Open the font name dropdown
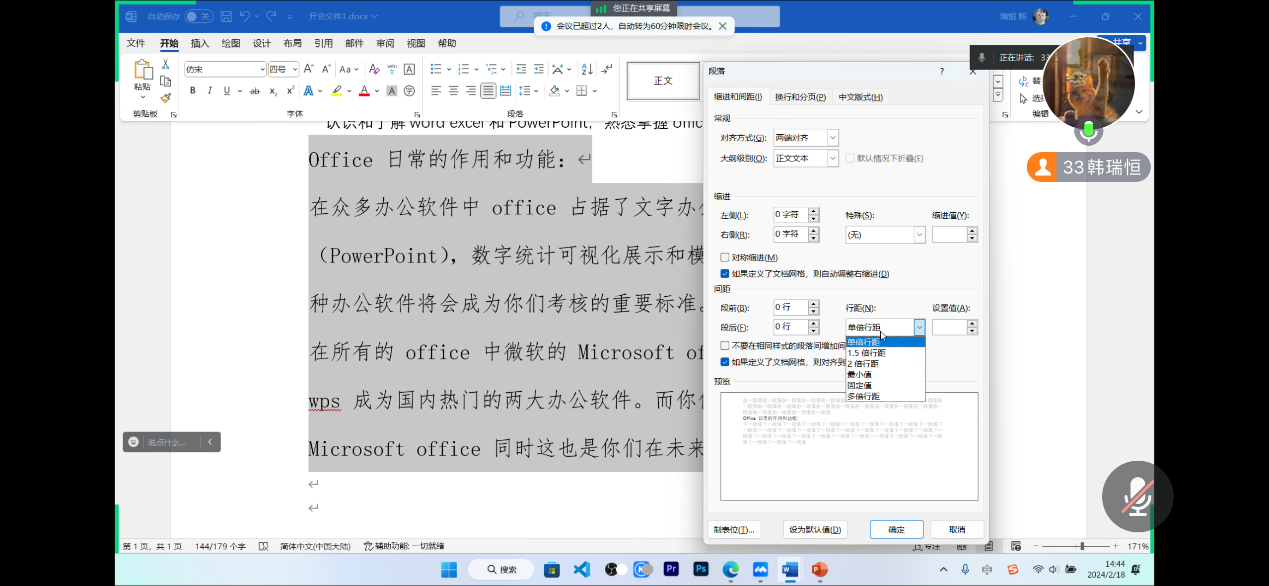 262,69
